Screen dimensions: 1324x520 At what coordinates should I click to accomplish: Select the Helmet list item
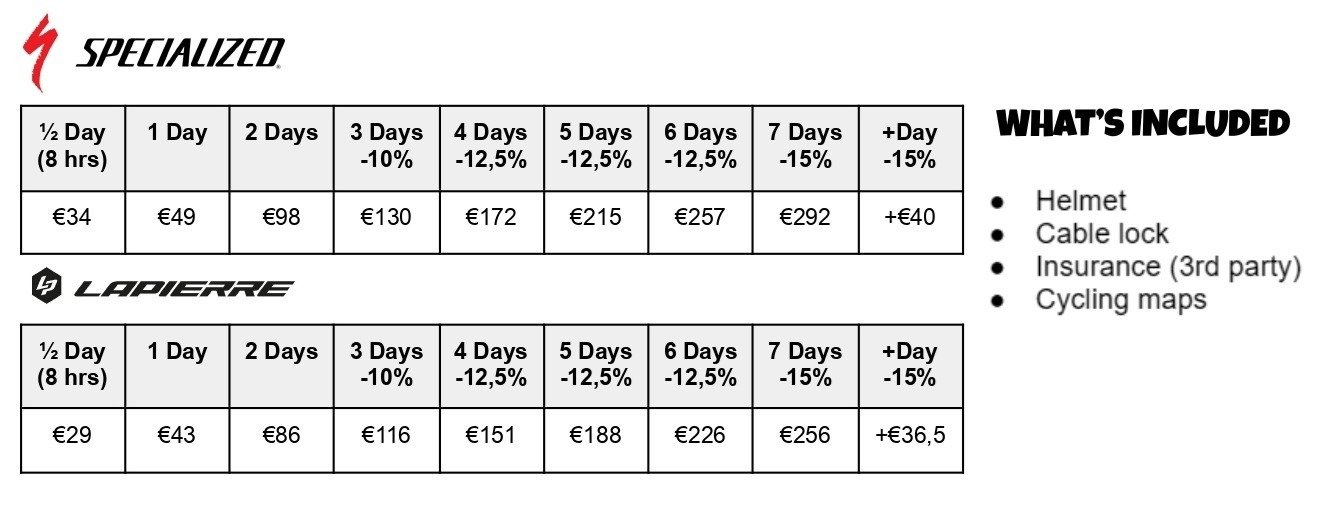pyautogui.click(x=1080, y=201)
